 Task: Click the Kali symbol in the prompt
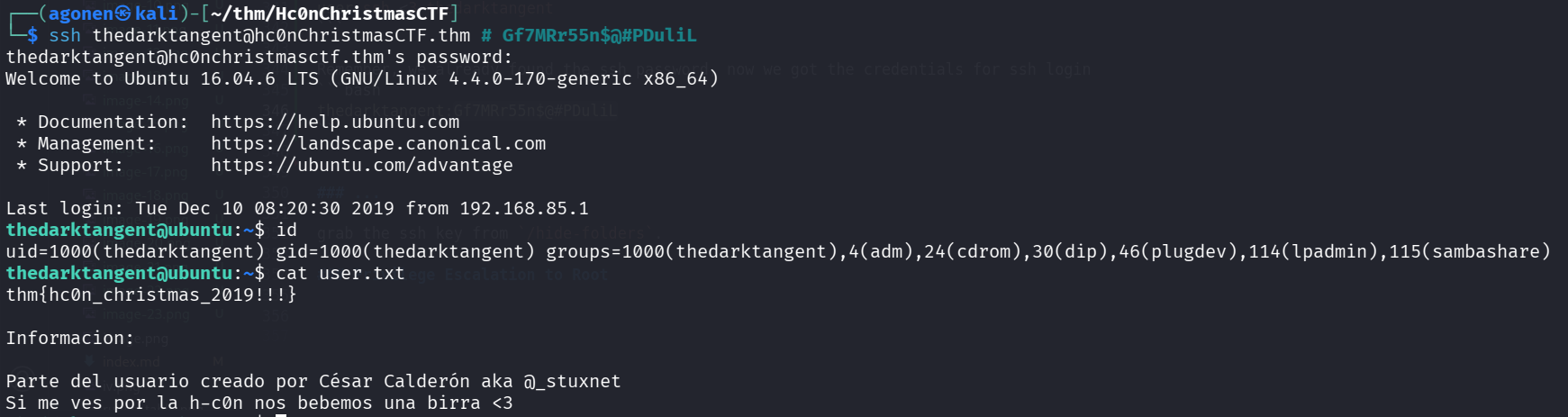123,14
